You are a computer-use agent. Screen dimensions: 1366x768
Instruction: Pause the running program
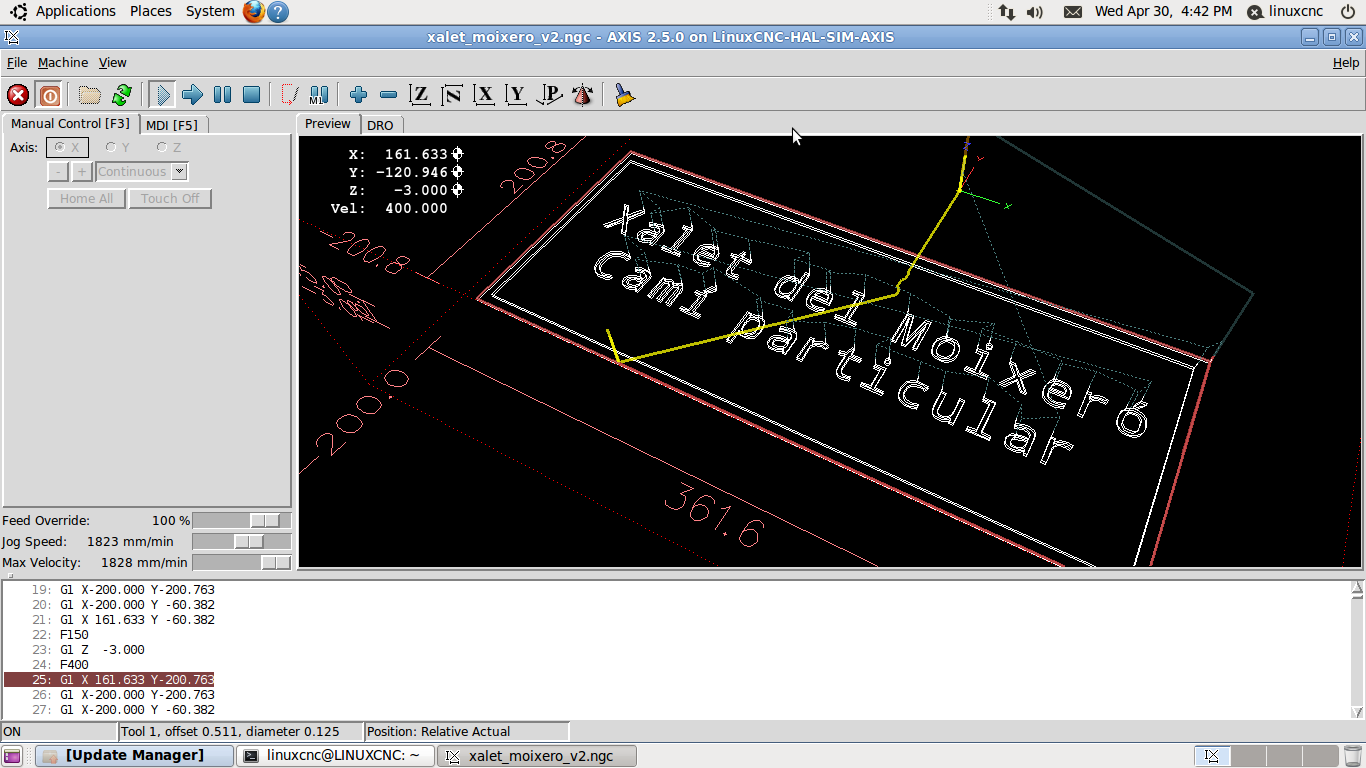222,95
